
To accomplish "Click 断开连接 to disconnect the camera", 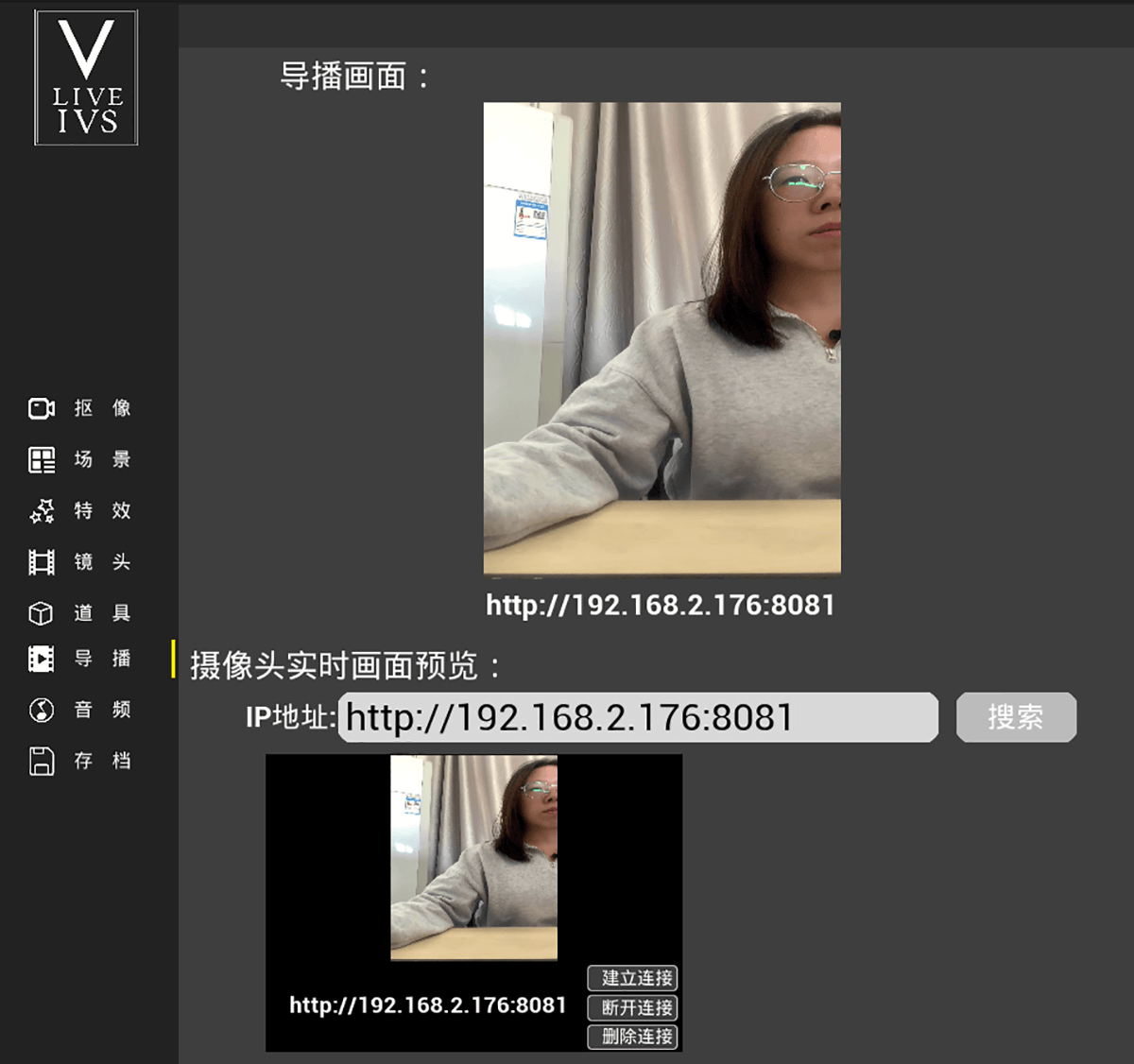I will [x=632, y=1007].
